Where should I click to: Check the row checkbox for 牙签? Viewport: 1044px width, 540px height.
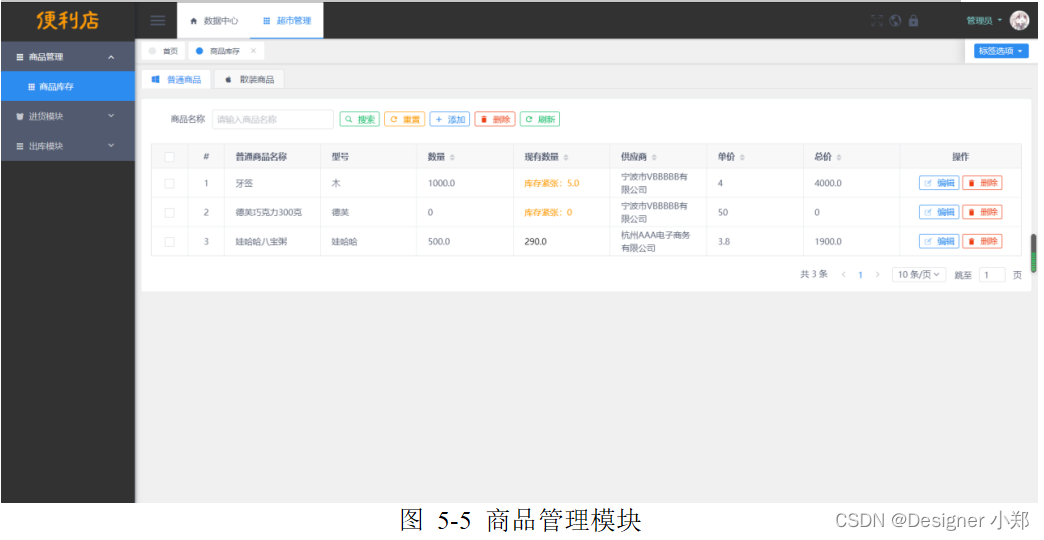coord(169,183)
